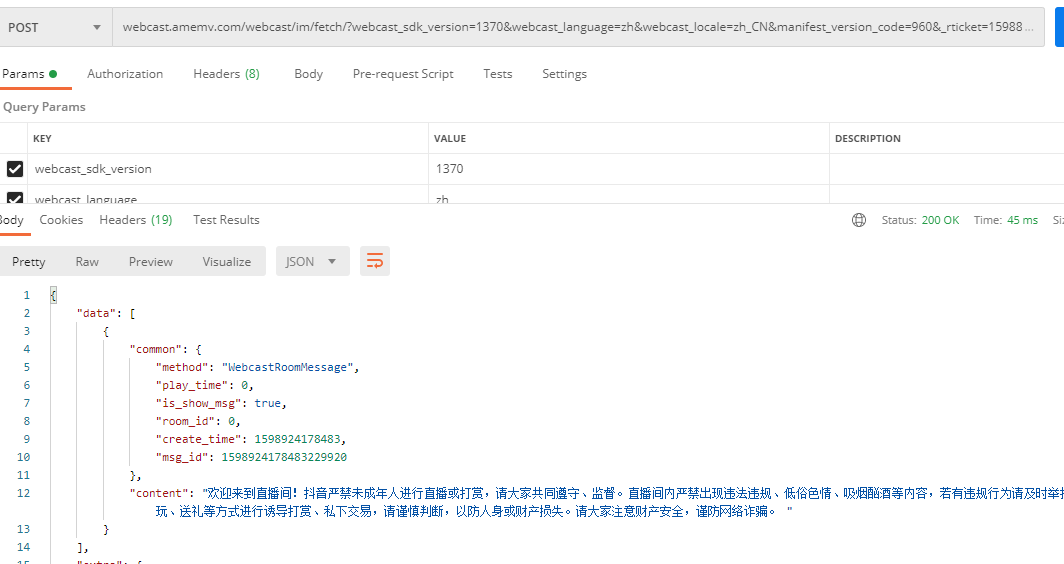Select the Preview view button
This screenshot has width=1064, height=564.
[151, 261]
